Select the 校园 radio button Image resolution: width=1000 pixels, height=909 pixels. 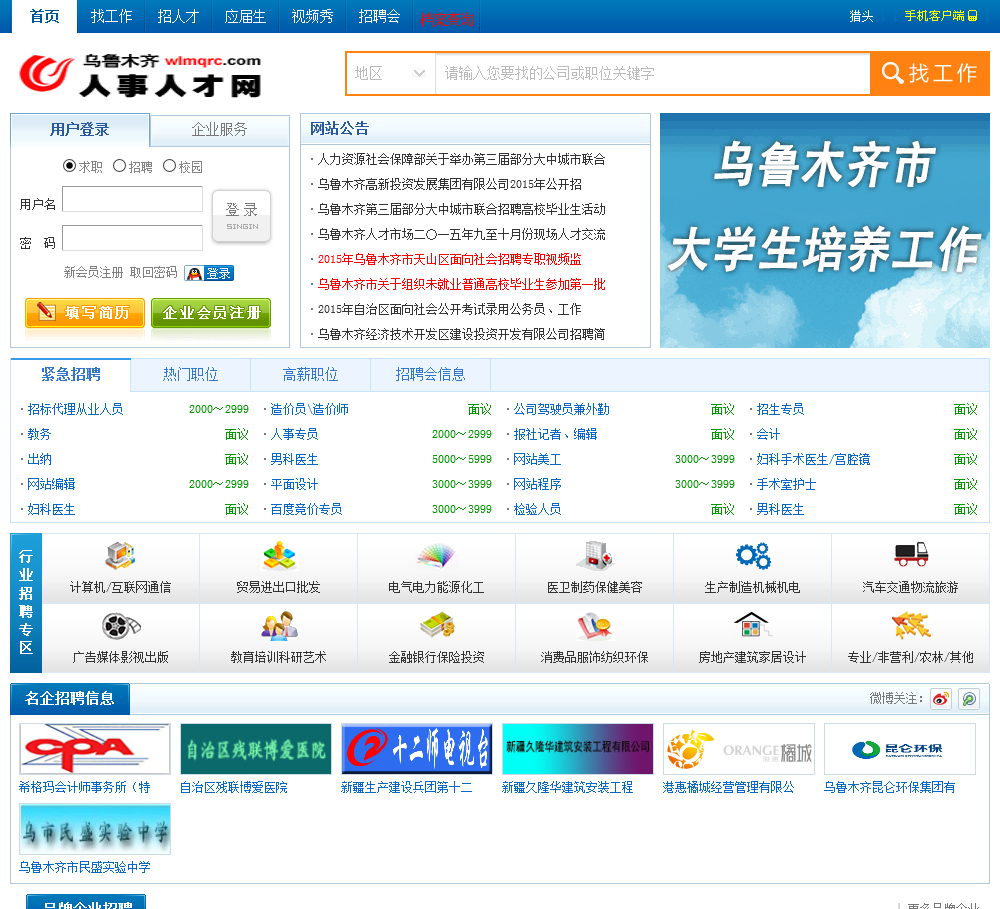169,166
